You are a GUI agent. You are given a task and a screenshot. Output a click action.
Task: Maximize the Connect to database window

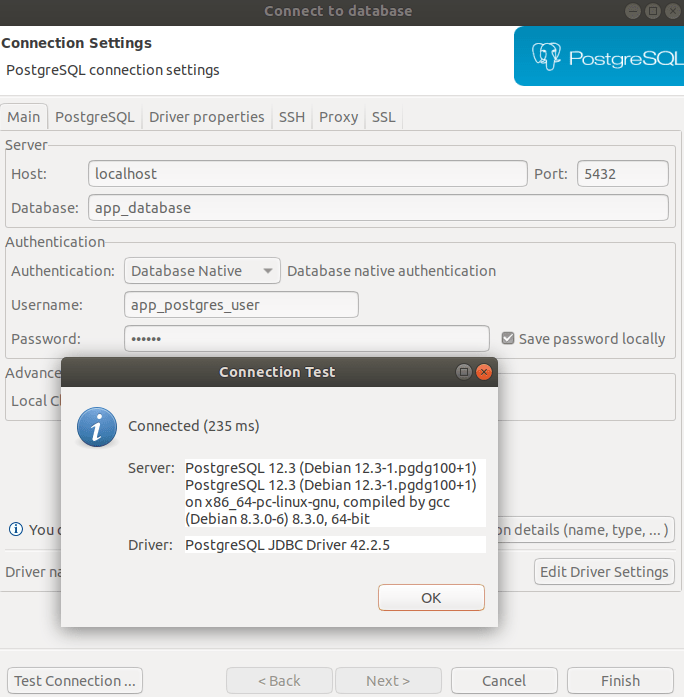click(652, 11)
